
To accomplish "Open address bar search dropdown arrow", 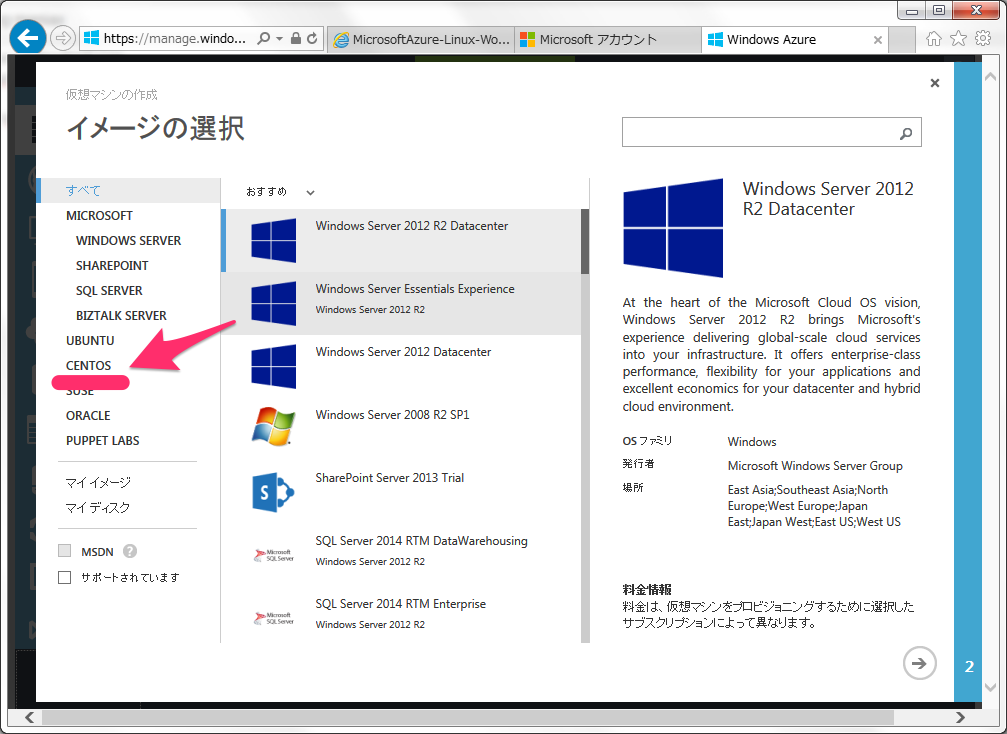I will [279, 39].
